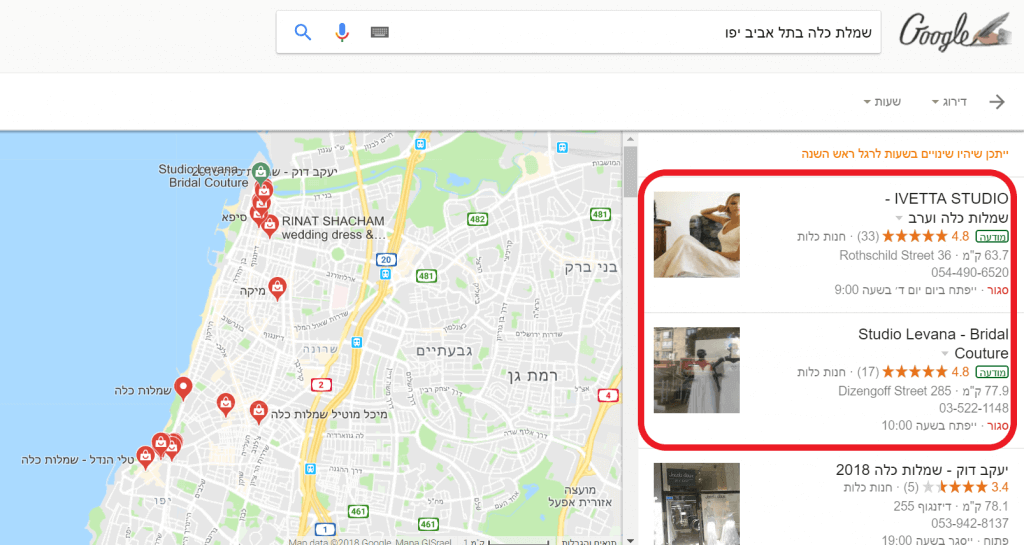Viewport: 1024px width, 545px height.
Task: Click the blue search magnifier icon
Action: pyautogui.click(x=302, y=32)
